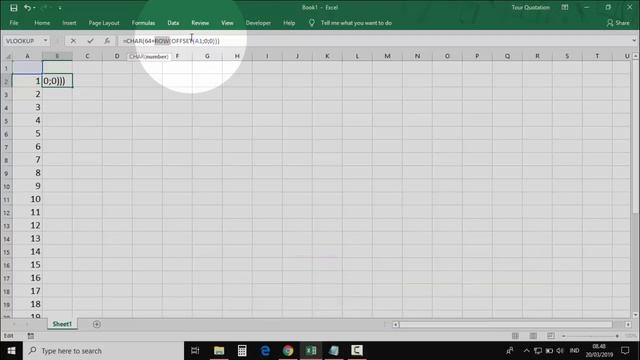Image resolution: width=640 pixels, height=360 pixels.
Task: Open Customize Quick Access Toolbar arrow
Action: (x=60, y=8)
